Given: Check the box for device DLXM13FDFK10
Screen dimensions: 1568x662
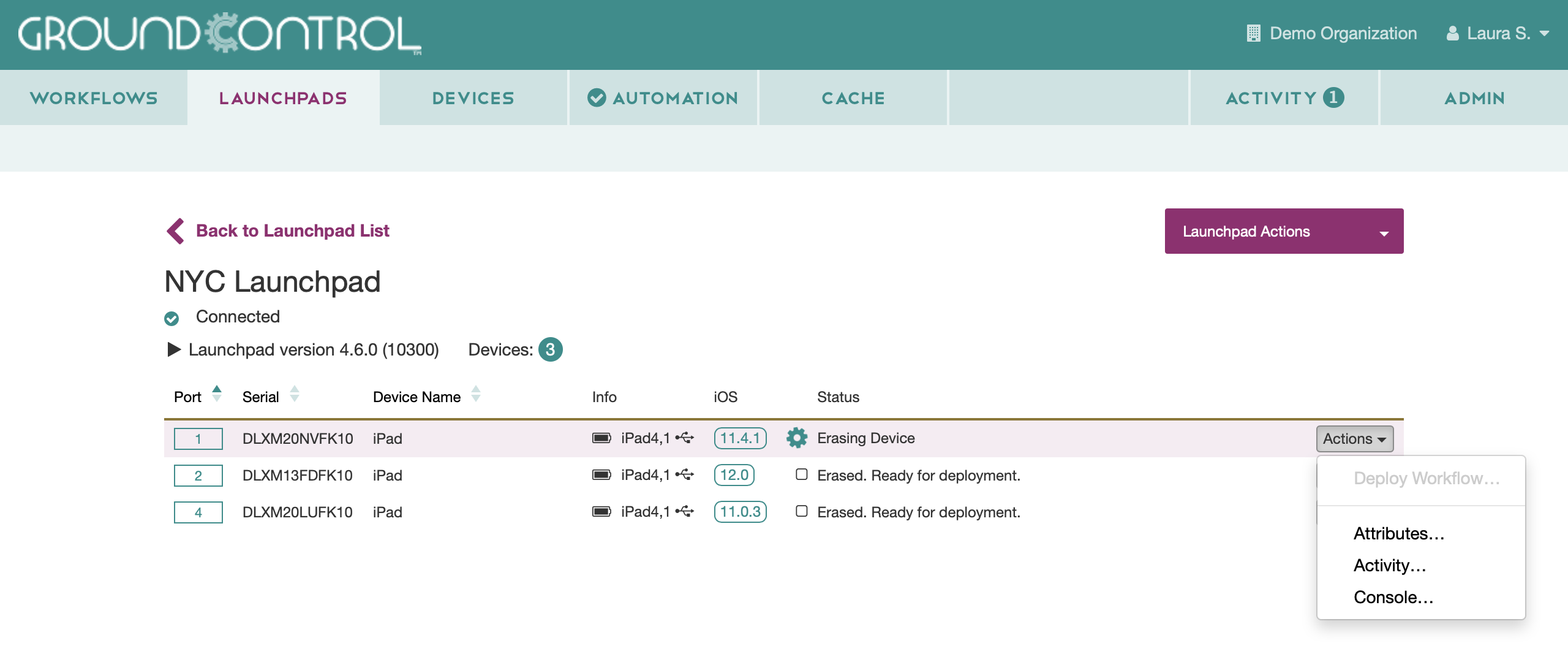Looking at the screenshot, I should click(801, 474).
